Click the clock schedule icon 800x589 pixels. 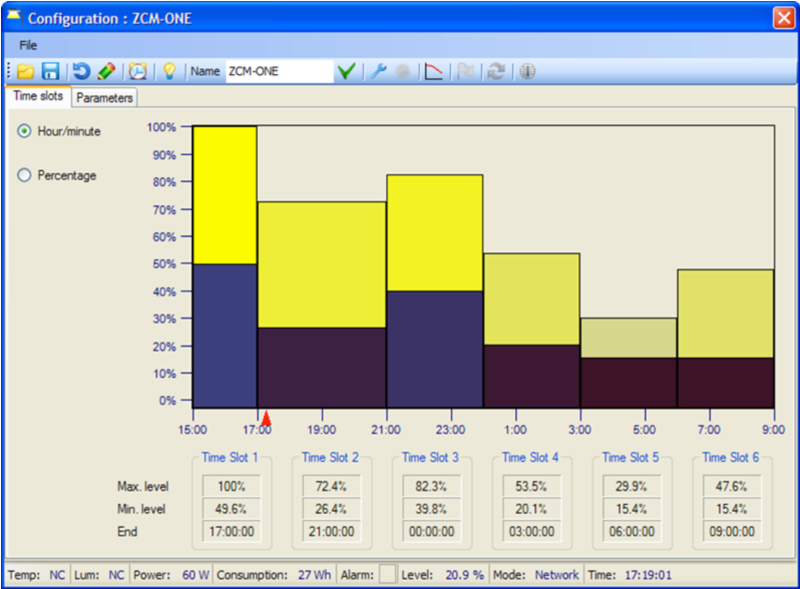(x=138, y=71)
